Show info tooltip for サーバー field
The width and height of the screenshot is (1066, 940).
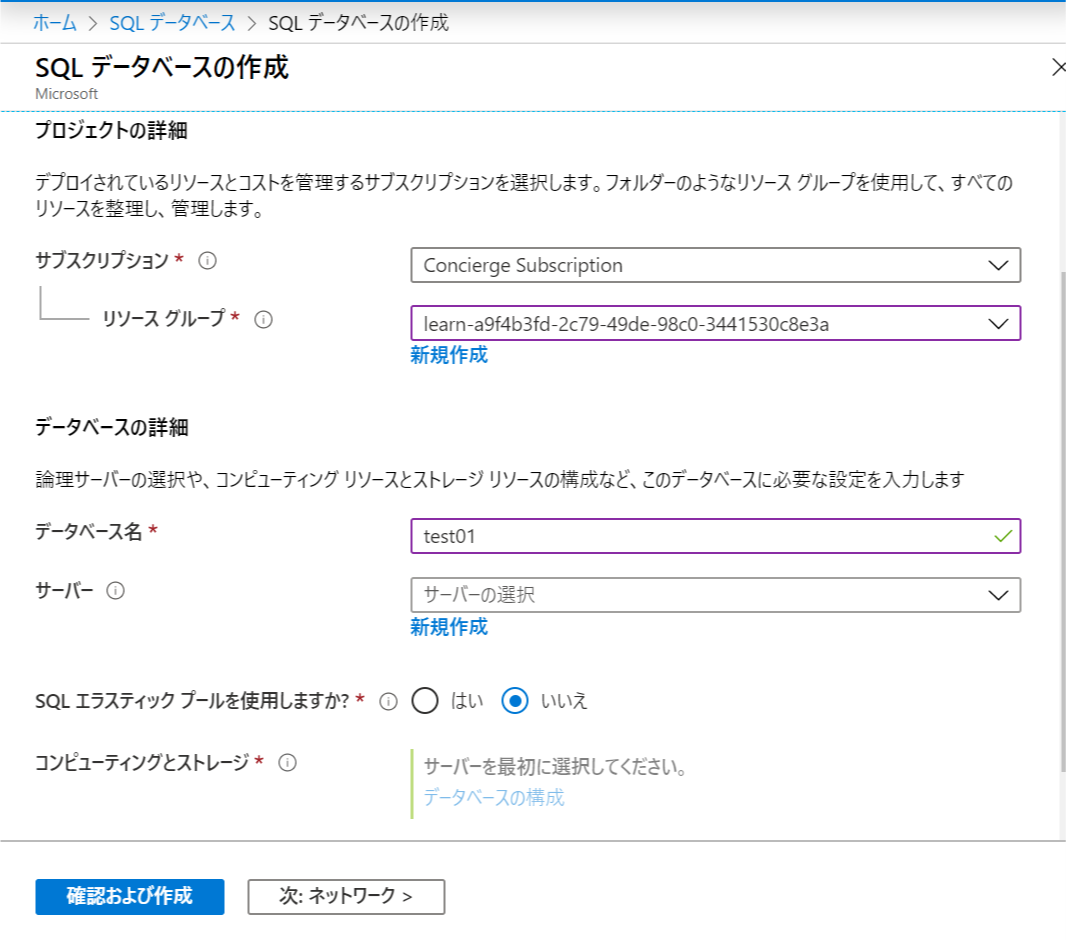pos(116,591)
